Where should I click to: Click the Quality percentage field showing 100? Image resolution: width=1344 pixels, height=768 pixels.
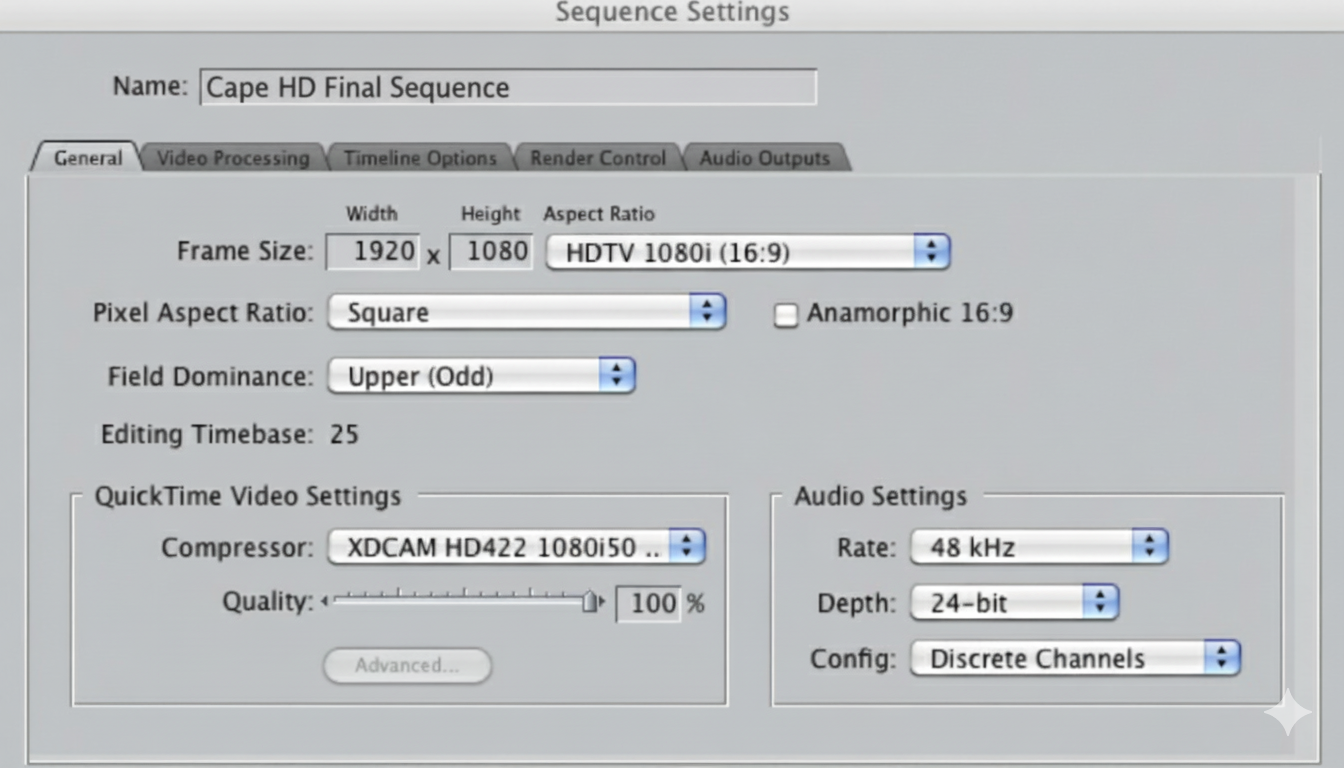pyautogui.click(x=649, y=602)
